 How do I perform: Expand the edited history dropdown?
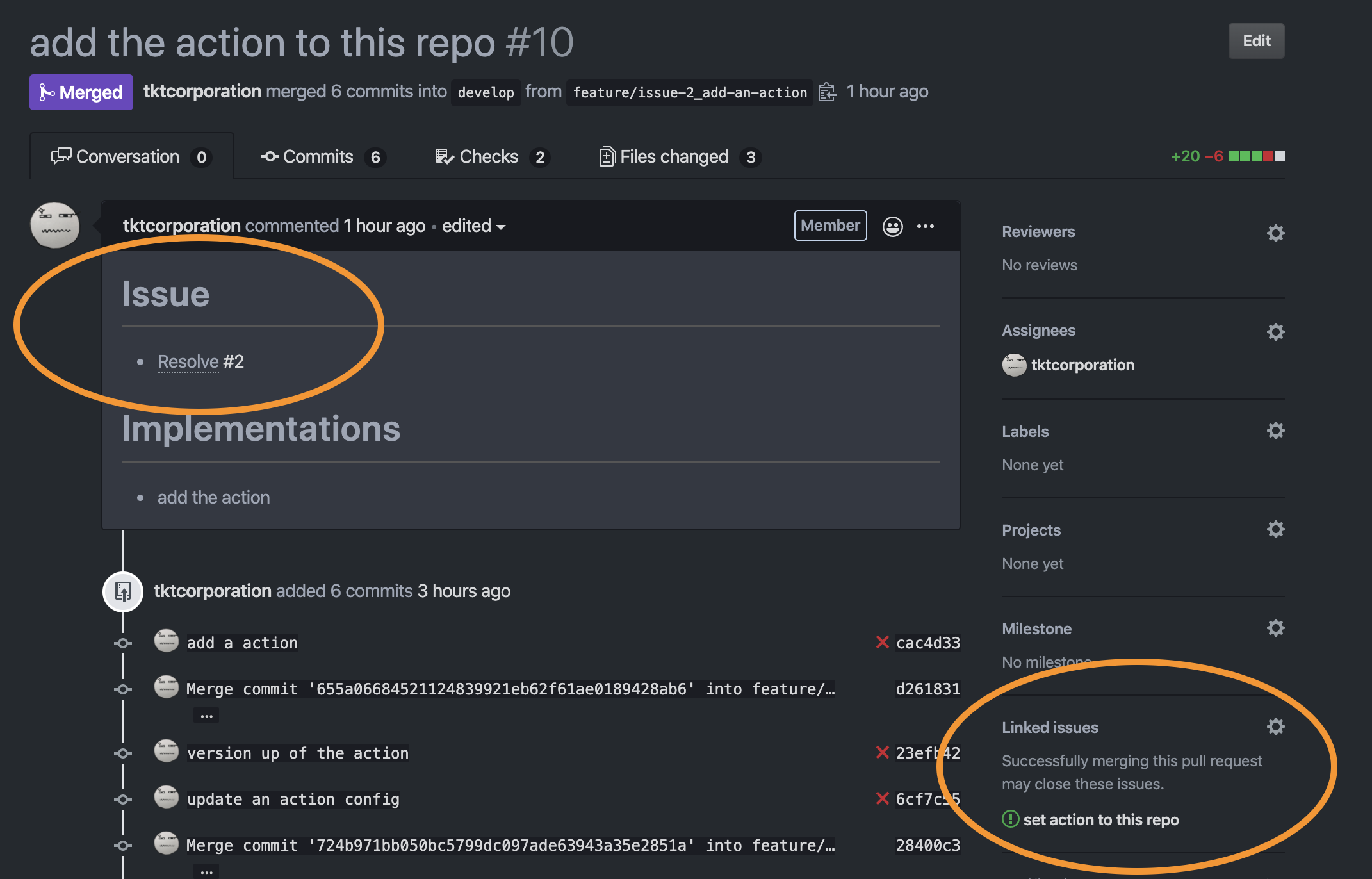coord(473,226)
